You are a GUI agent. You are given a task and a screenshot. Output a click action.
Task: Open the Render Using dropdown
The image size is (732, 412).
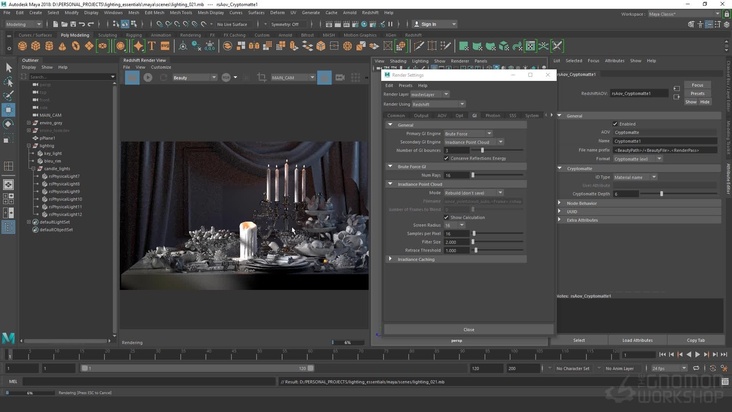coord(438,104)
